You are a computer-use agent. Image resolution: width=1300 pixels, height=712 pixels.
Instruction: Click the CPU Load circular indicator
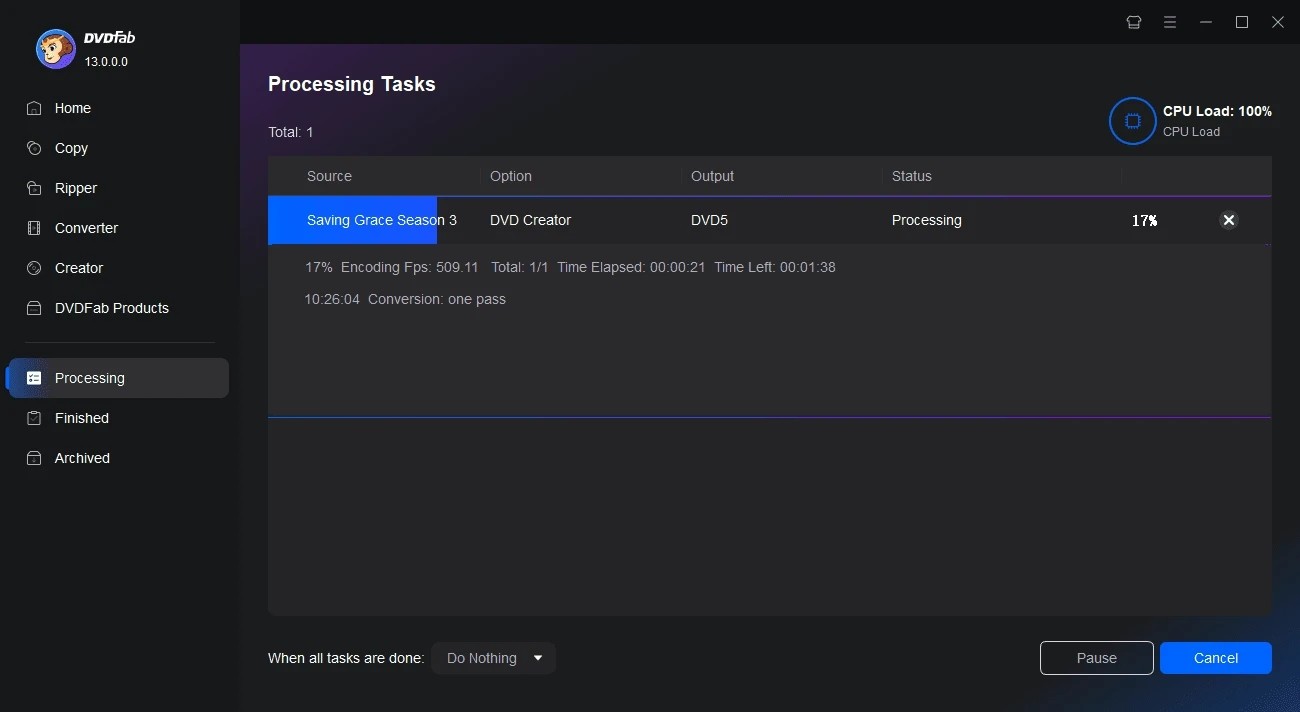click(1132, 121)
